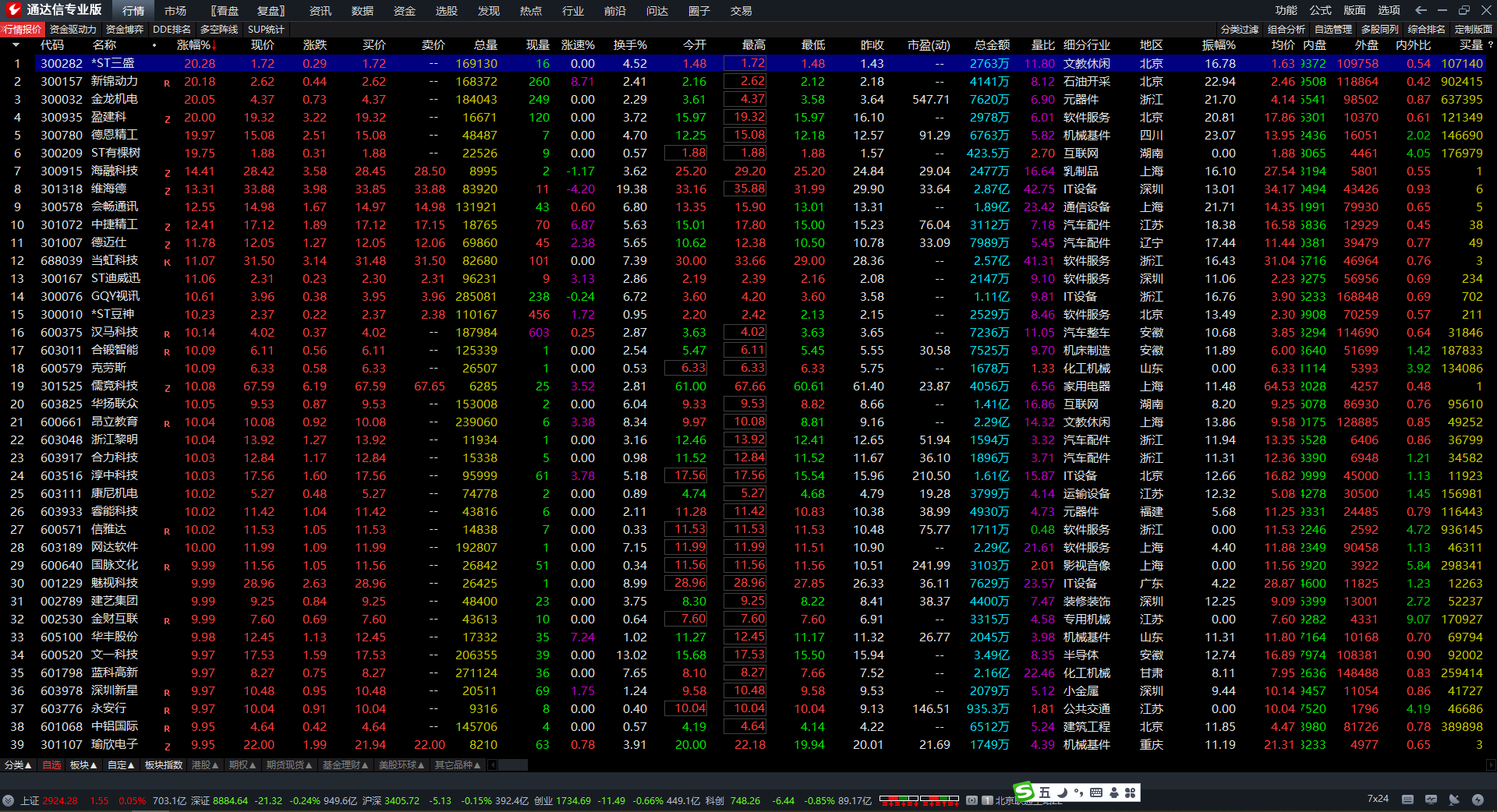Open the Sogou soft keyboard icon
The width and height of the screenshot is (1497, 812).
(x=1096, y=793)
